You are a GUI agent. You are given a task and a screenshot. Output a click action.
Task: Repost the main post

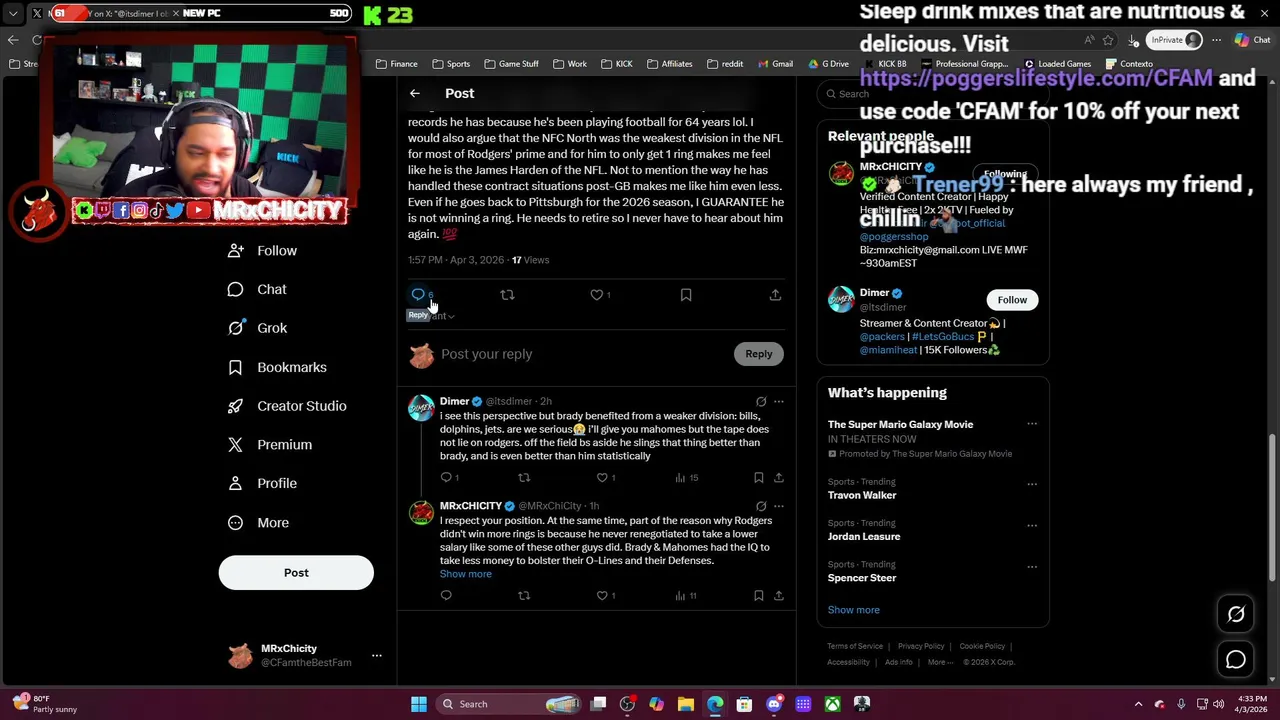tap(507, 295)
